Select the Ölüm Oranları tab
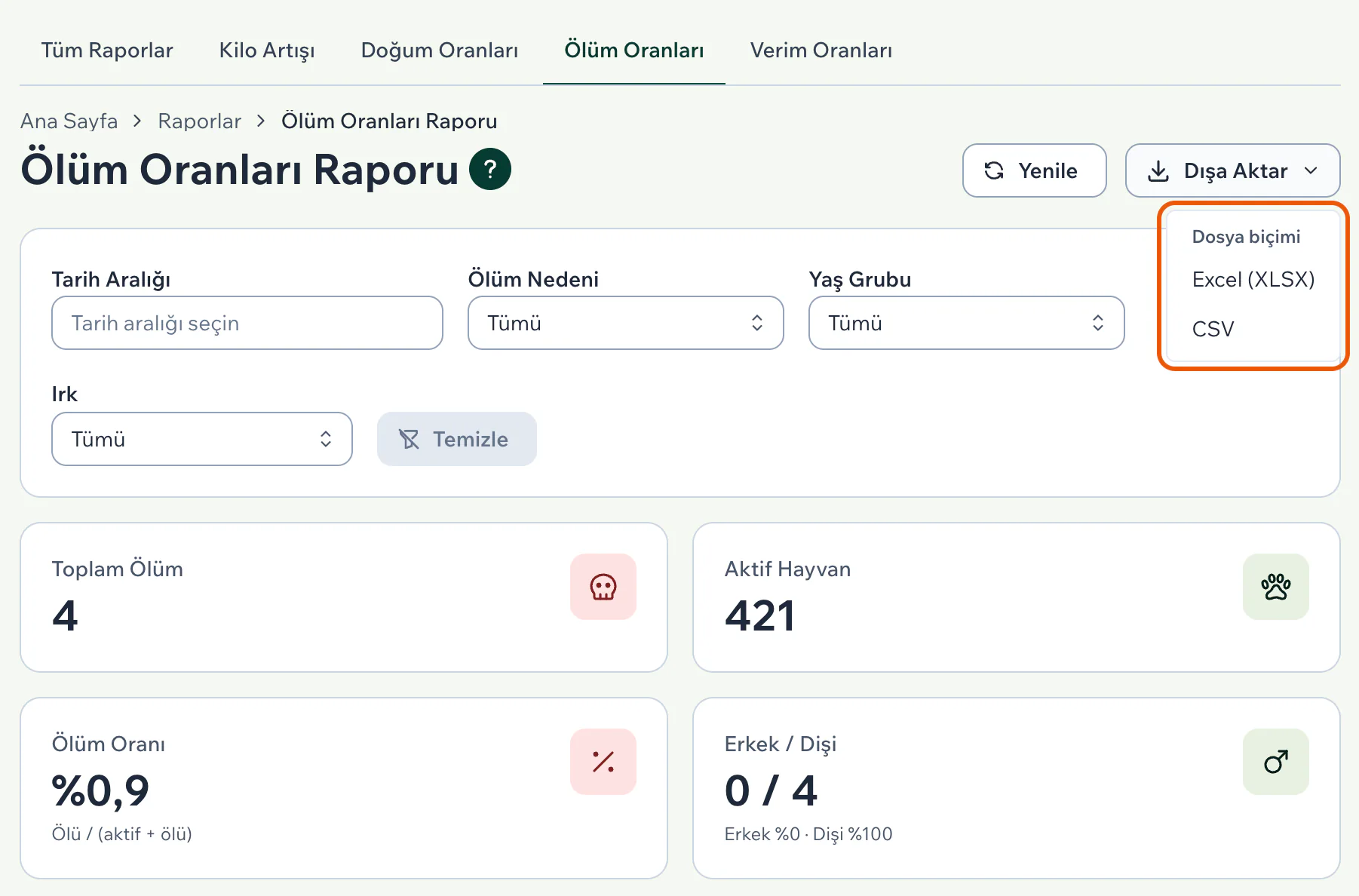The height and width of the screenshot is (896, 1359). [x=634, y=50]
